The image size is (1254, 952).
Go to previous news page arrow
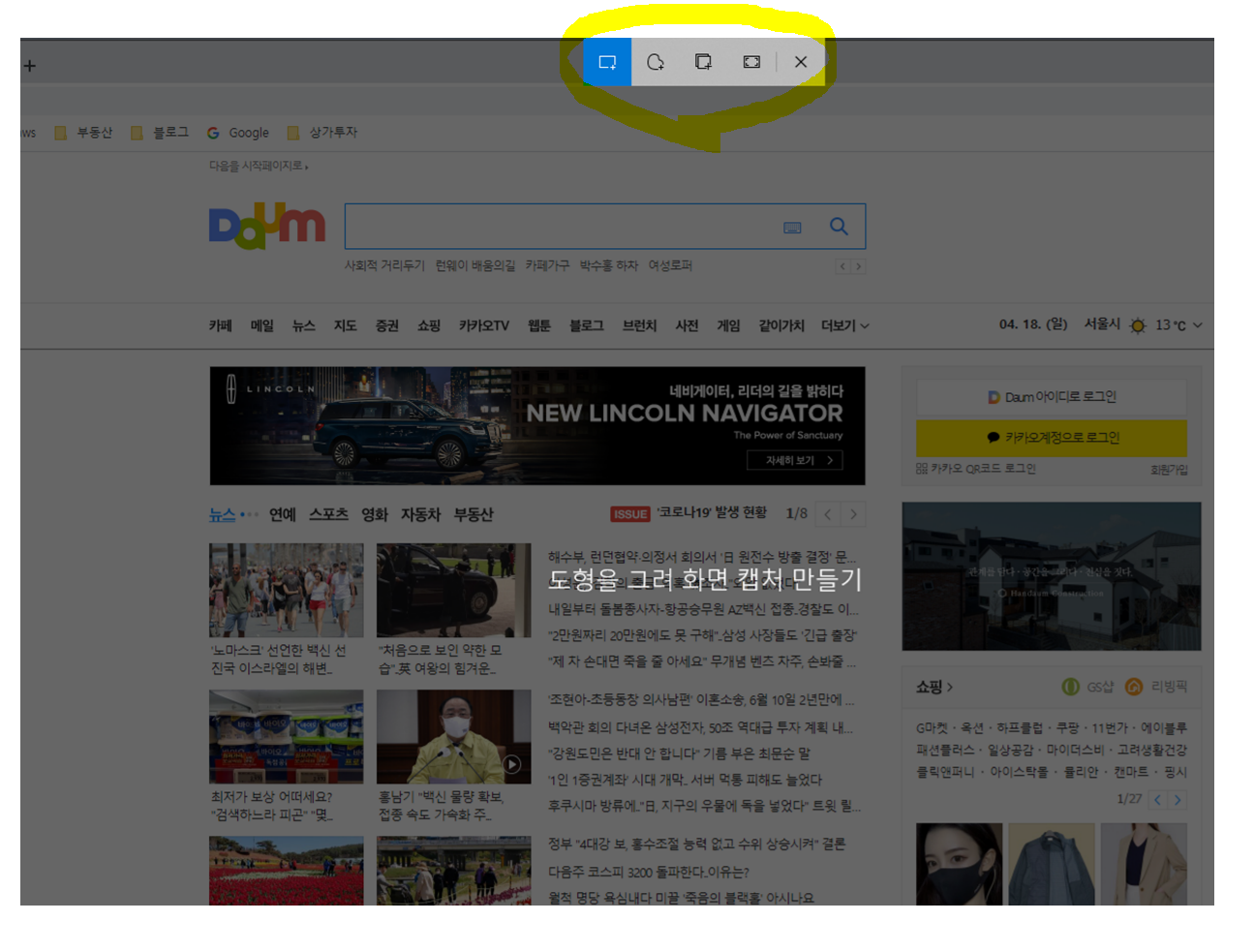[828, 514]
